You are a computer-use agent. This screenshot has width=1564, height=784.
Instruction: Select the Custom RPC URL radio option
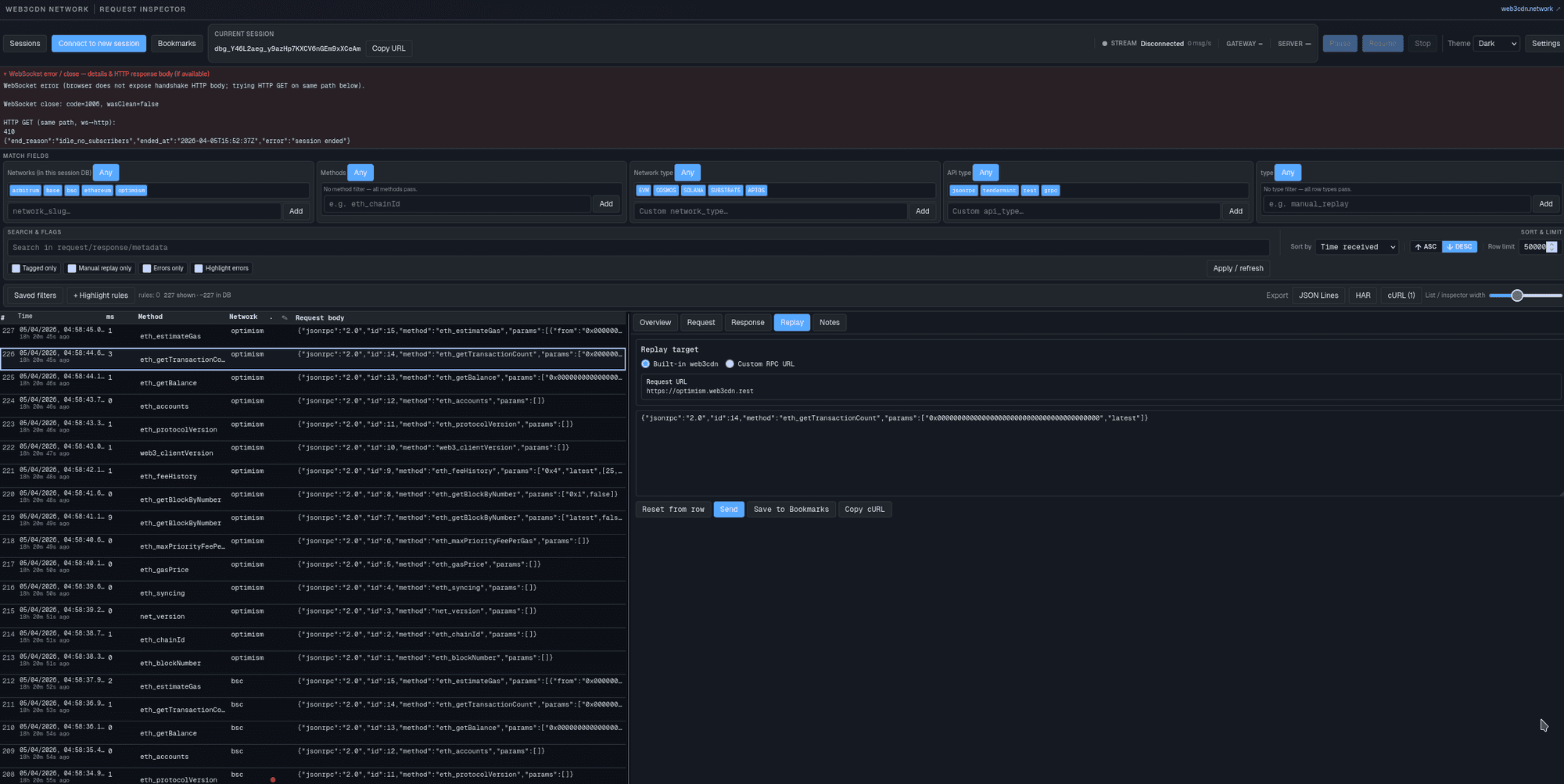[x=730, y=364]
